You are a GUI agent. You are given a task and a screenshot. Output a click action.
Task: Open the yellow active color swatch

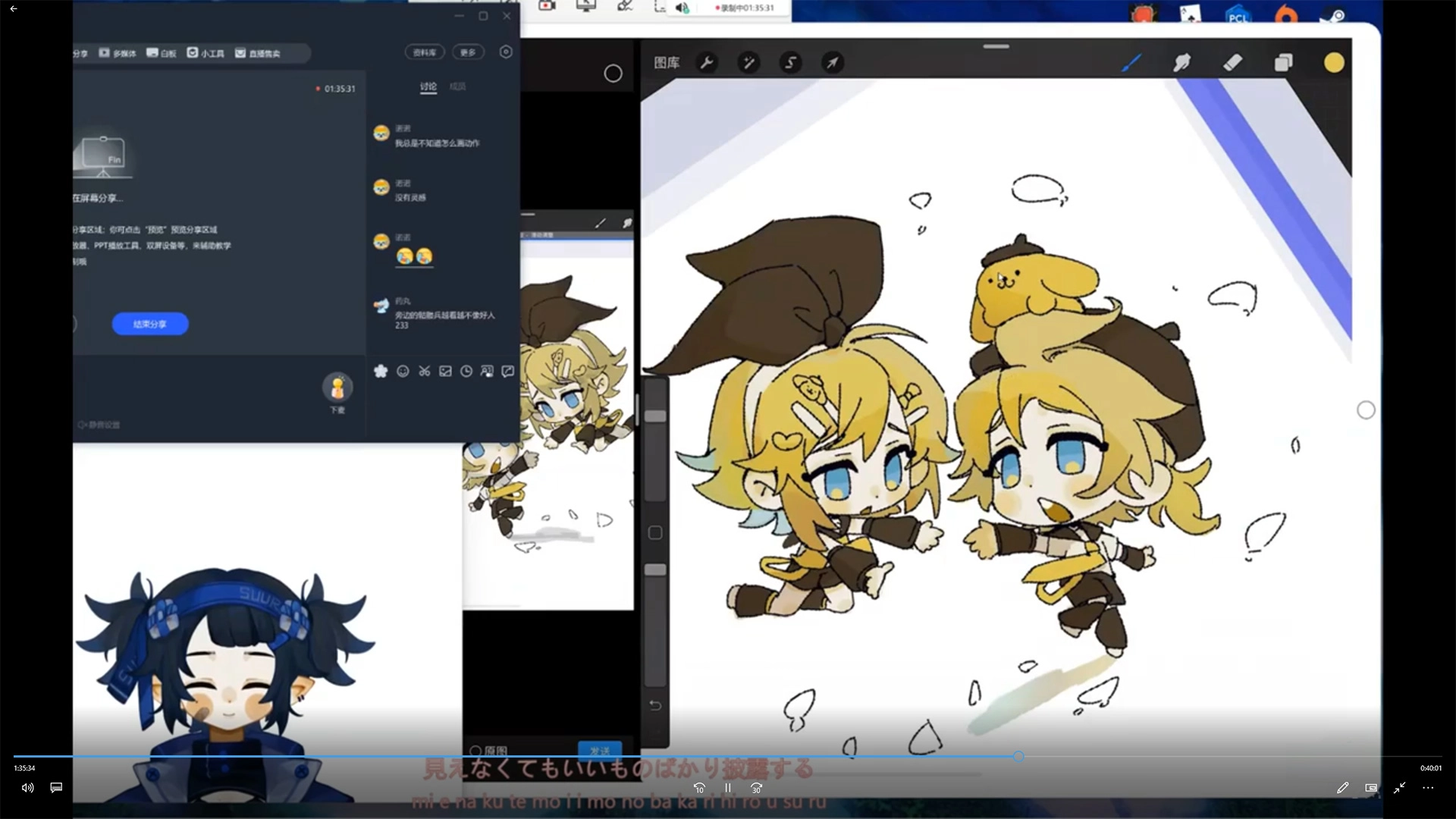tap(1334, 63)
